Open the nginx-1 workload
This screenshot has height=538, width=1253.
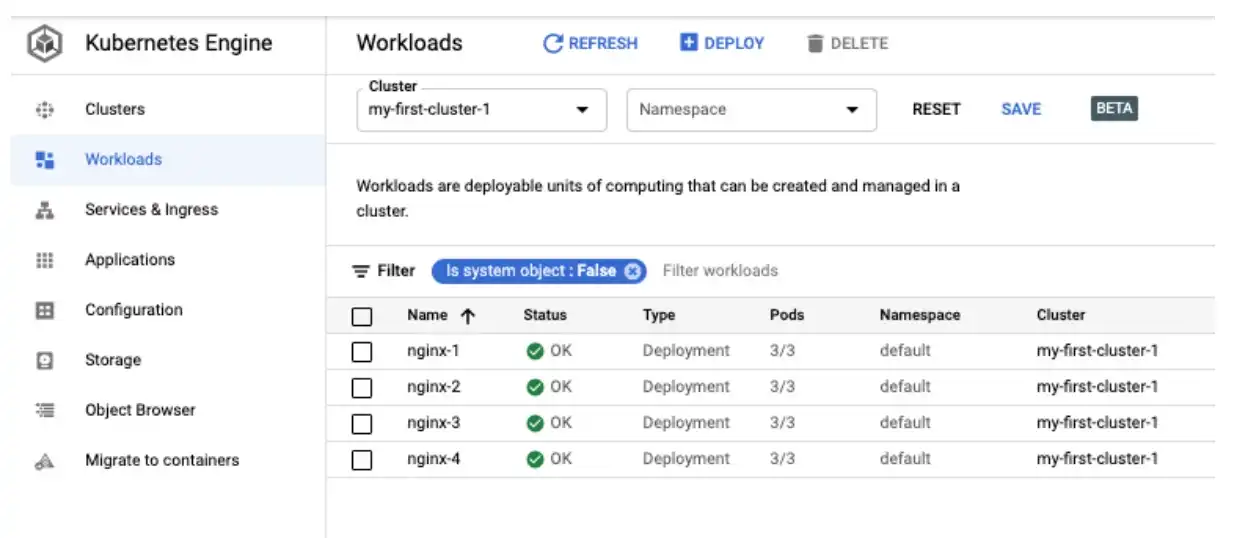point(433,351)
